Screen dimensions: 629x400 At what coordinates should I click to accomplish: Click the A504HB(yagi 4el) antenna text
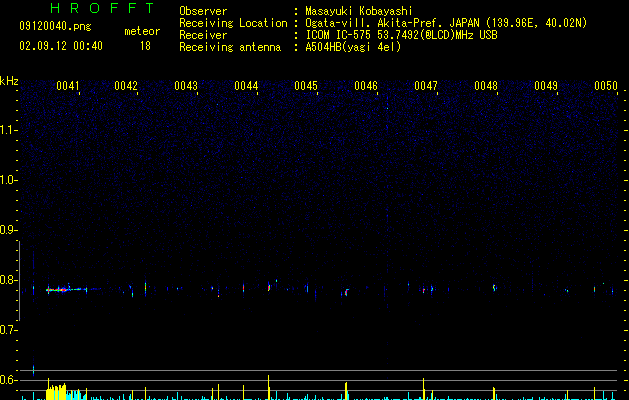point(353,47)
